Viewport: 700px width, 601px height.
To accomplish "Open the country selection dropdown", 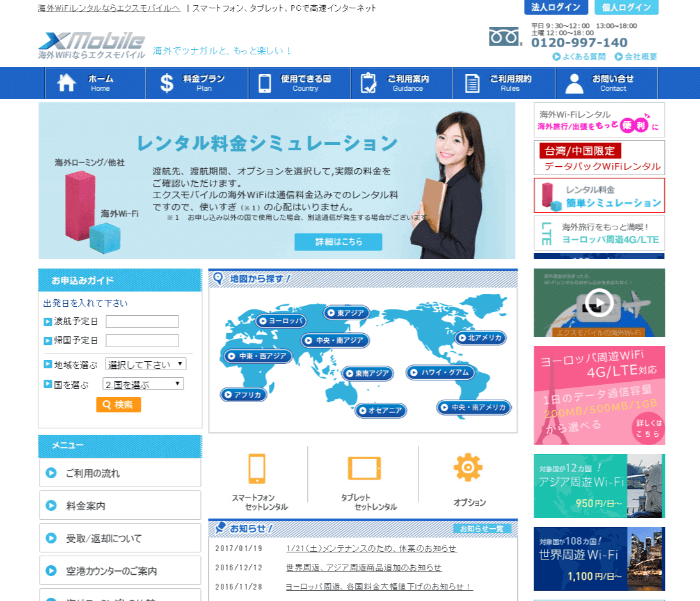I will pos(143,384).
